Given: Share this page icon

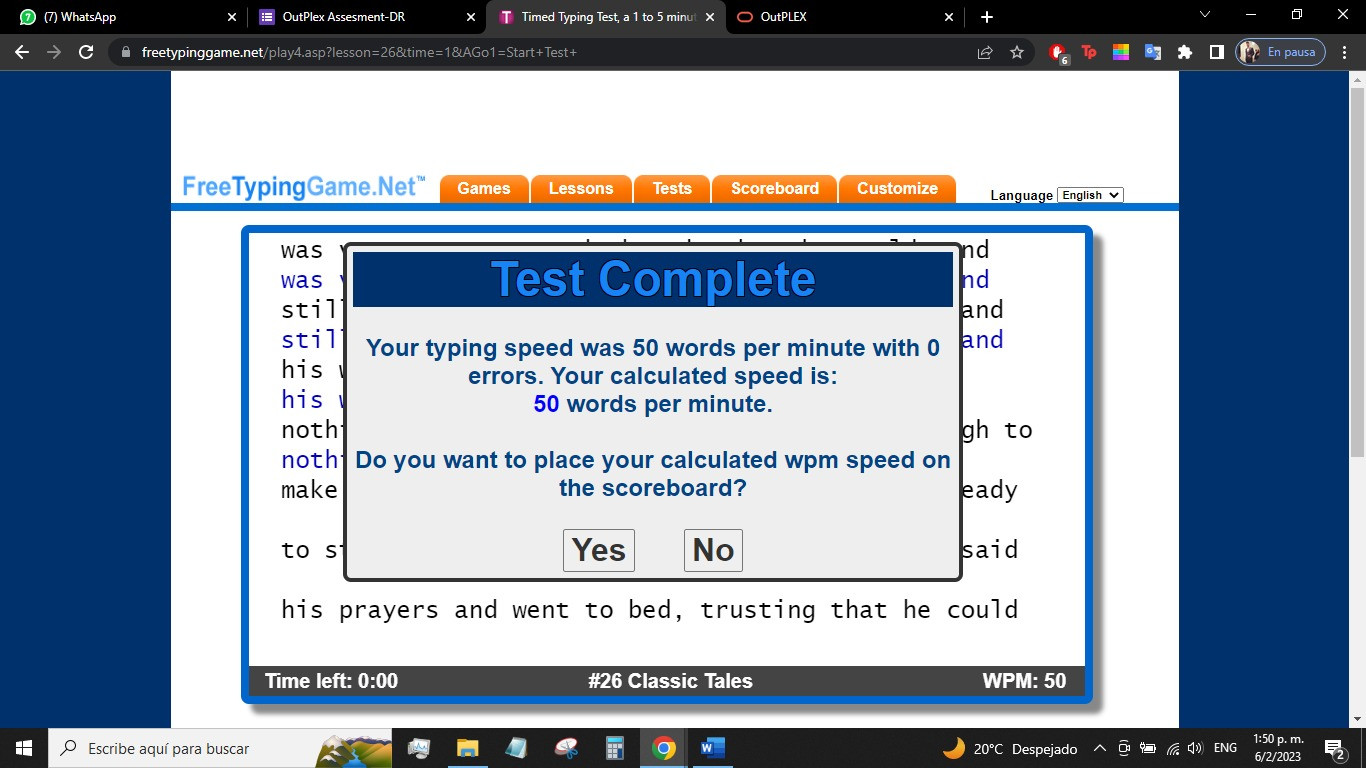Looking at the screenshot, I should click(x=985, y=52).
